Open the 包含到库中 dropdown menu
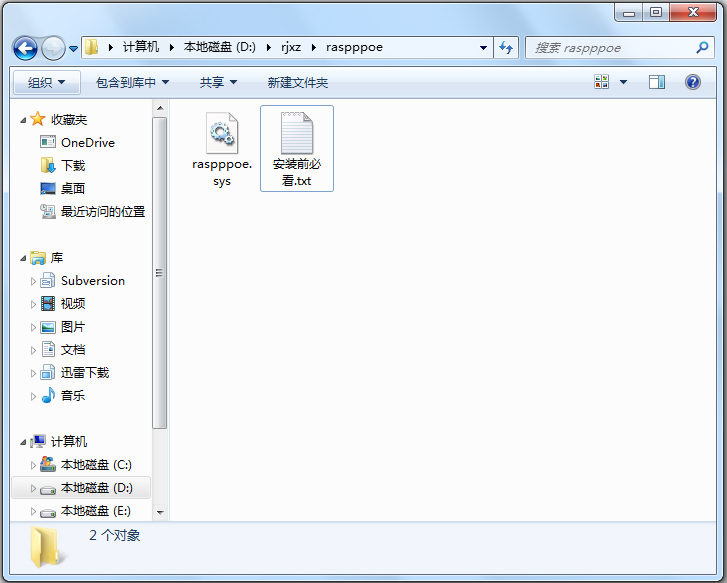The height and width of the screenshot is (583, 727). [132, 82]
